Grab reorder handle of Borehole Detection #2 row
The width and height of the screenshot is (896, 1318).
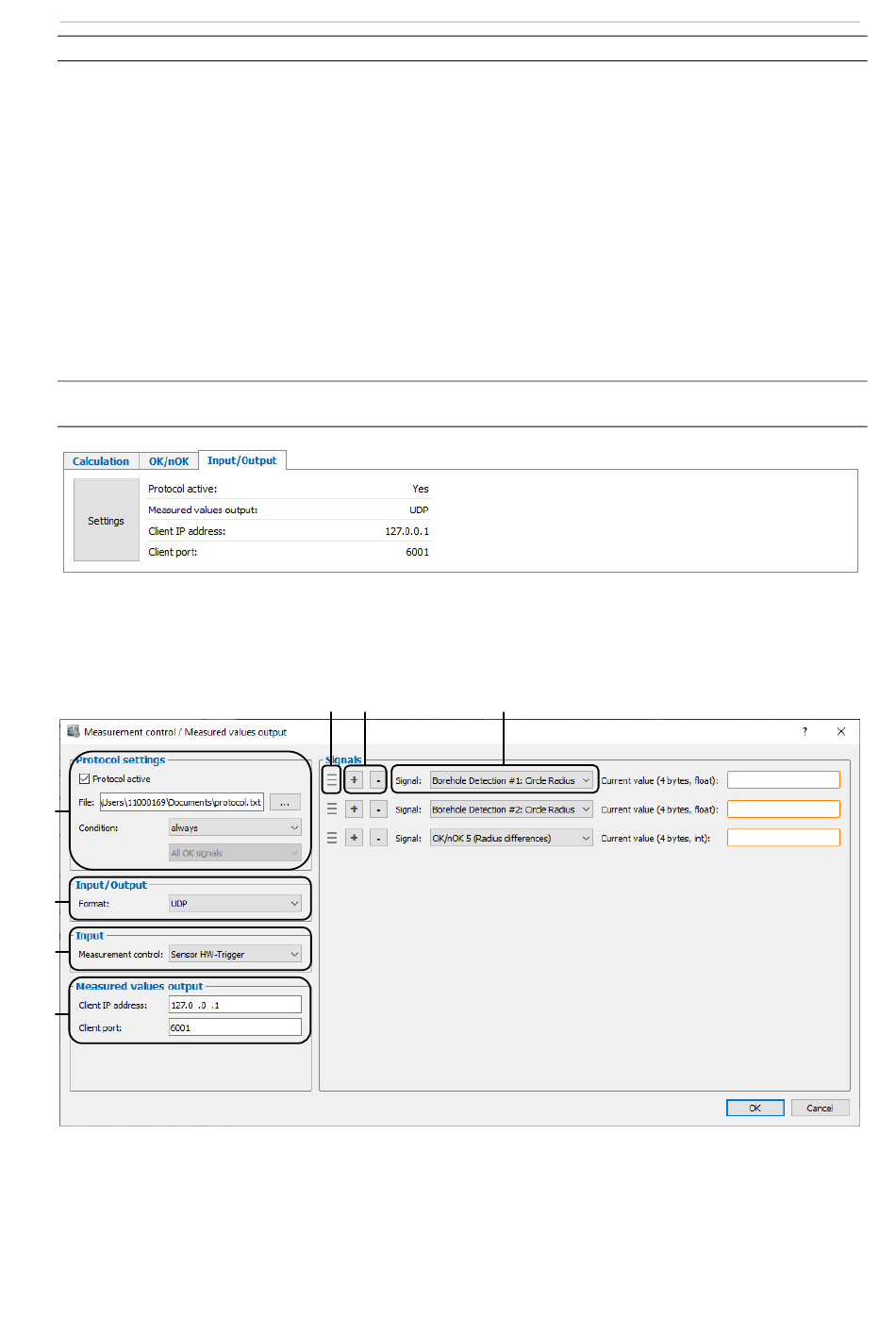coord(332,809)
